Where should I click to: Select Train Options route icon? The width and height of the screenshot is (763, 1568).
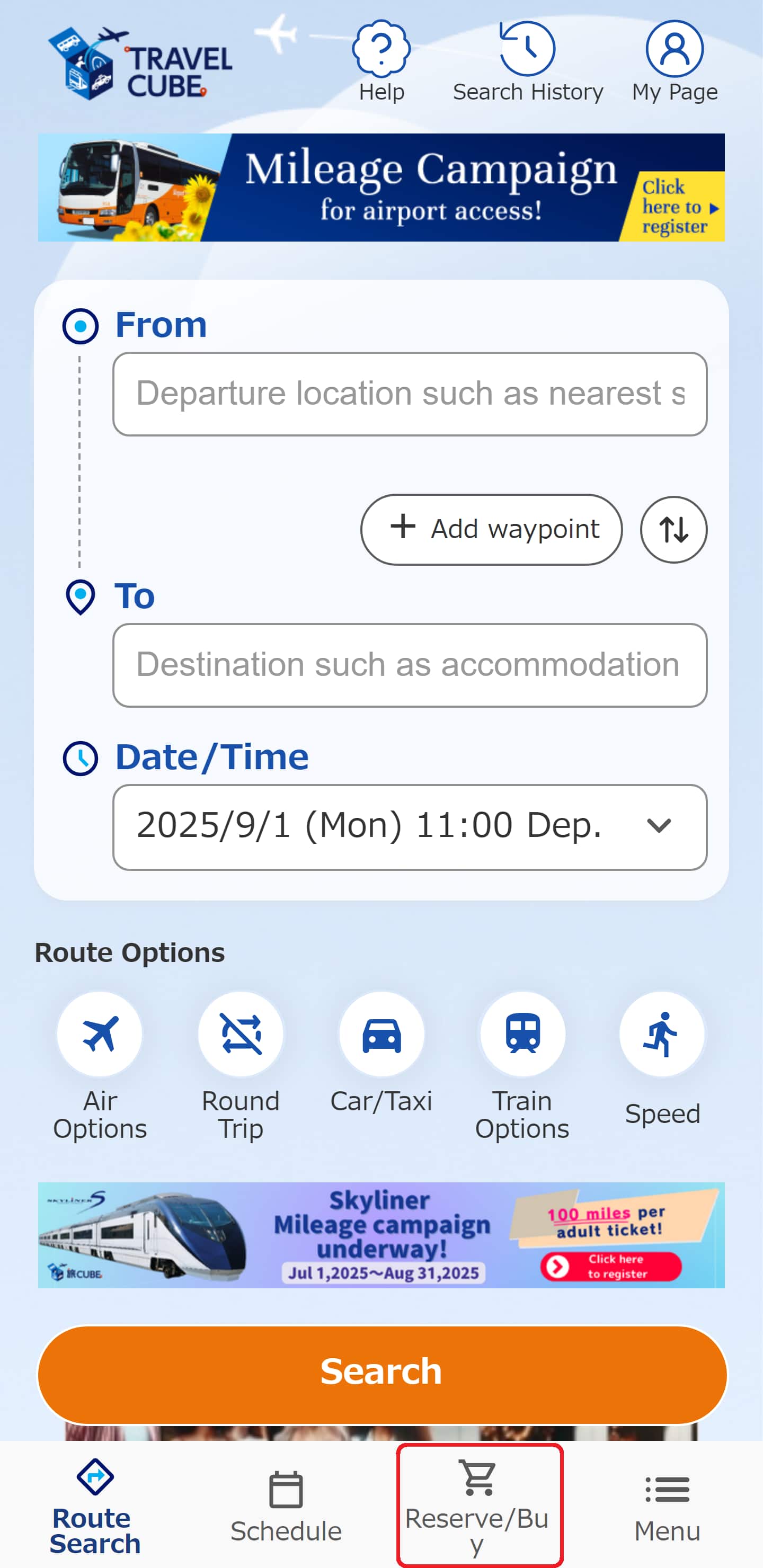(522, 1034)
